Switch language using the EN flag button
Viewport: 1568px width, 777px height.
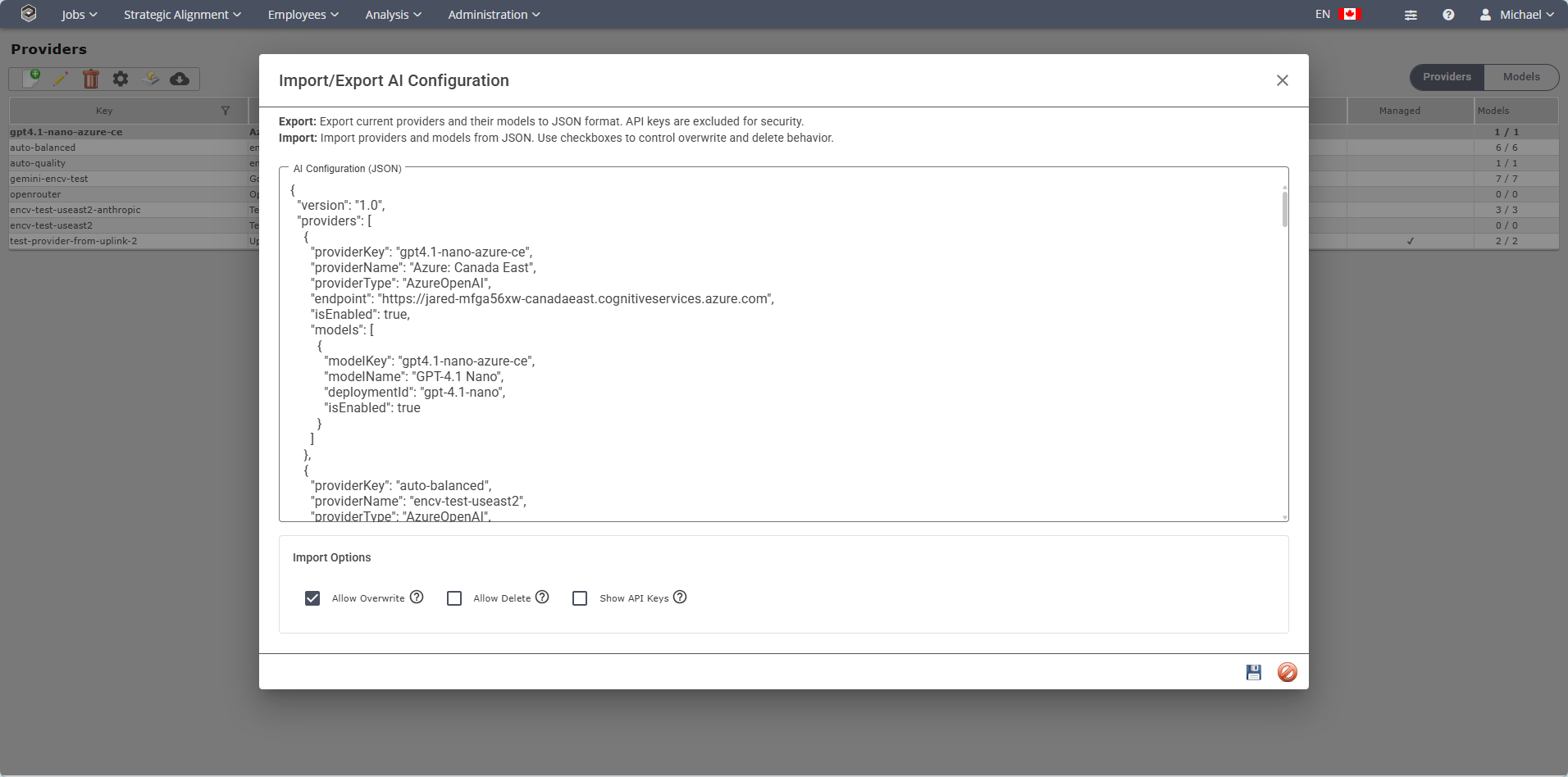[1338, 15]
